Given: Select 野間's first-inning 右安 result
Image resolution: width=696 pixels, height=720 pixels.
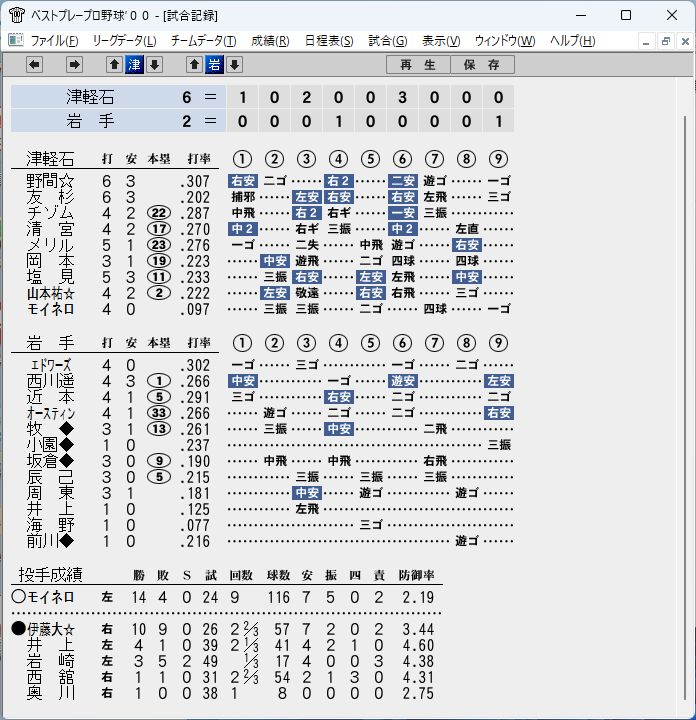Looking at the screenshot, I should click(x=243, y=181).
